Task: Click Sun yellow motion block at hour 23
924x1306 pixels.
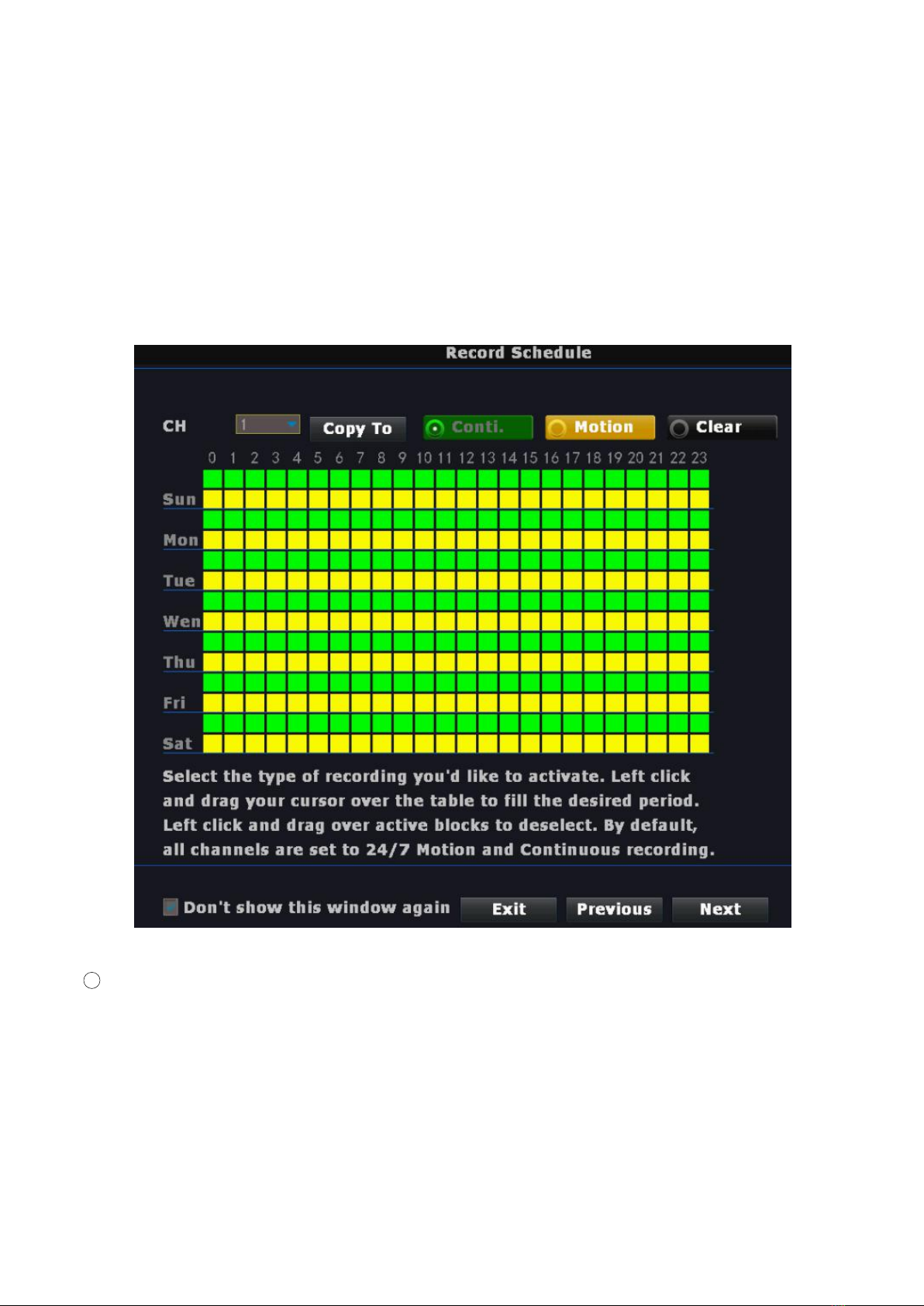Action: [x=699, y=499]
